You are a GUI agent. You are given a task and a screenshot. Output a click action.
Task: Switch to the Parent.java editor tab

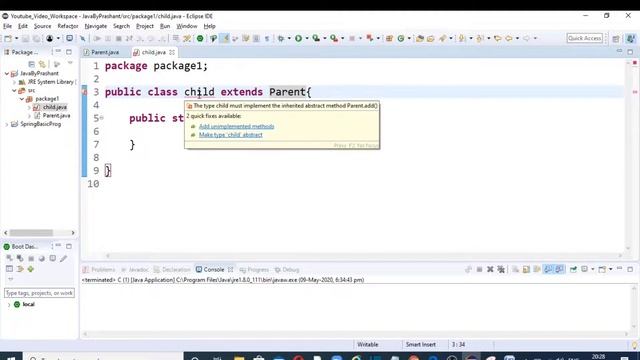tap(105, 52)
